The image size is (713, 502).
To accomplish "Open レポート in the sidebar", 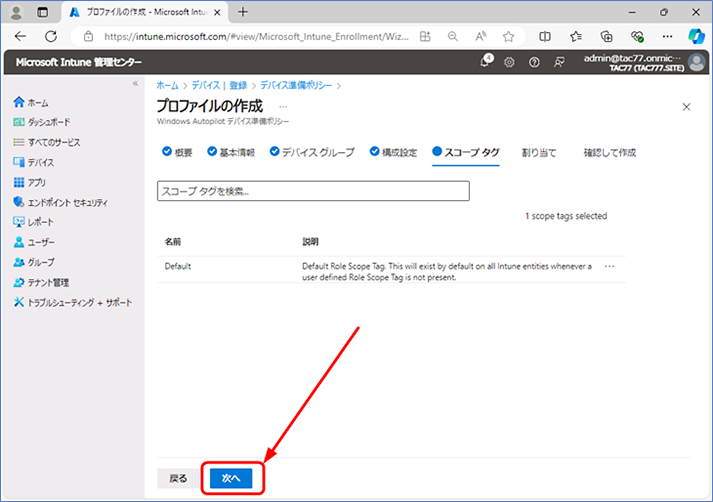I will (x=34, y=222).
